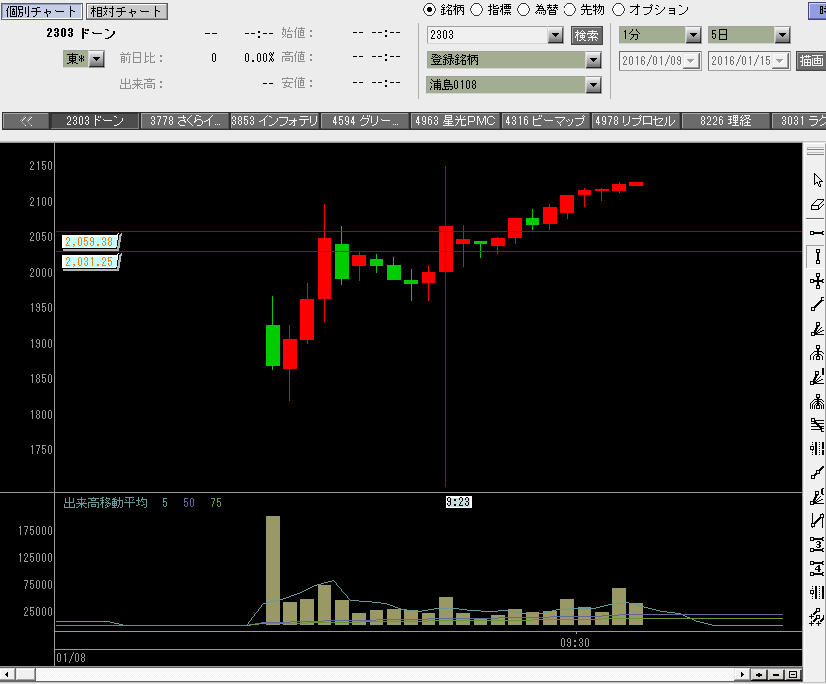The height and width of the screenshot is (684, 826).
Task: Select the regression points tool
Action: 817,616
